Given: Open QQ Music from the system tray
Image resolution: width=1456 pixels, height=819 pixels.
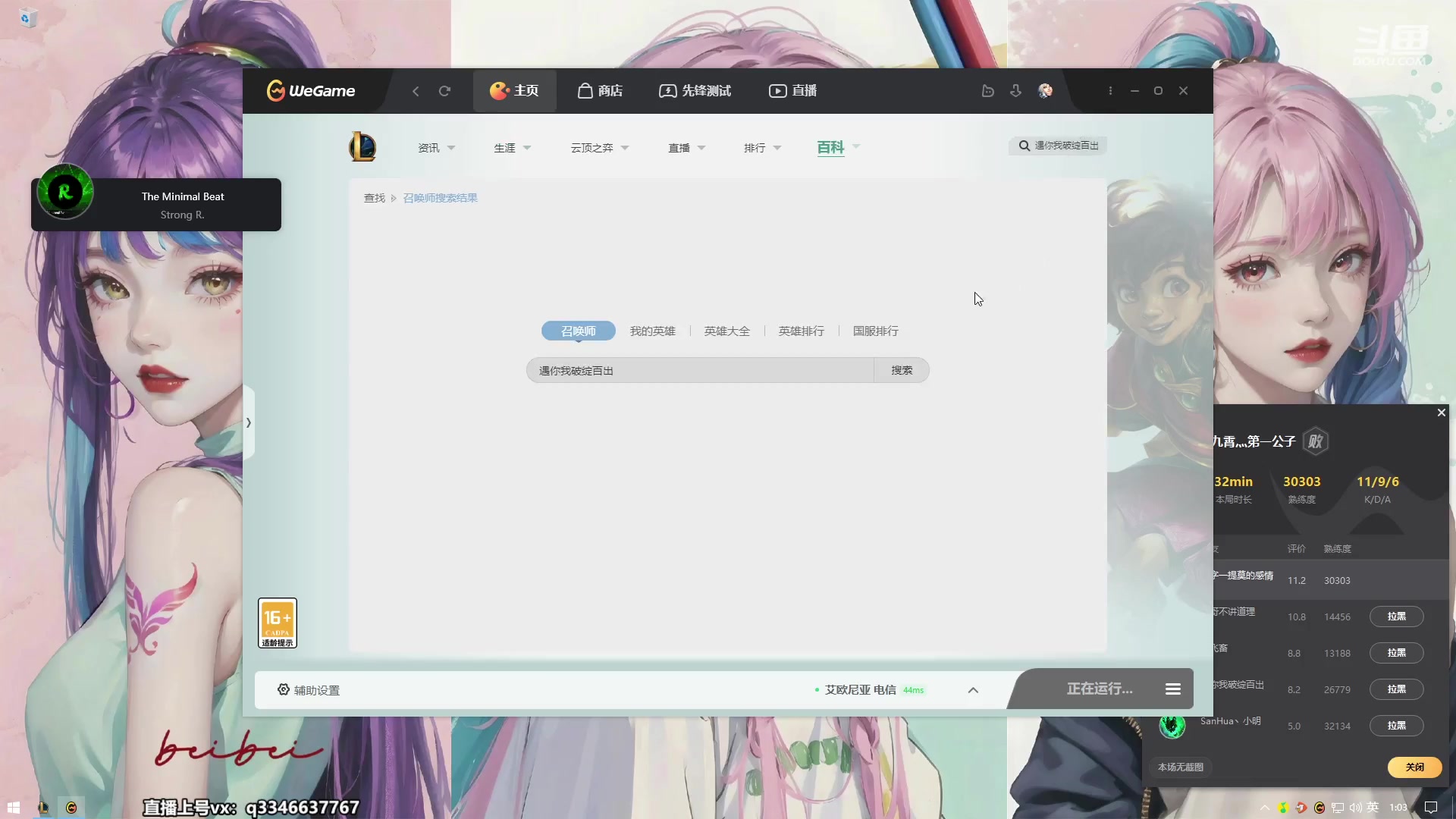Looking at the screenshot, I should 1283,807.
